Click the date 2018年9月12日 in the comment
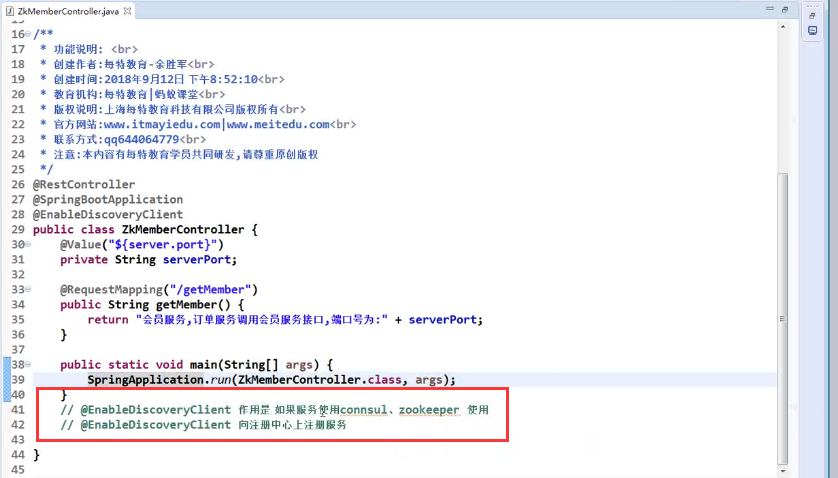 pyautogui.click(x=144, y=79)
